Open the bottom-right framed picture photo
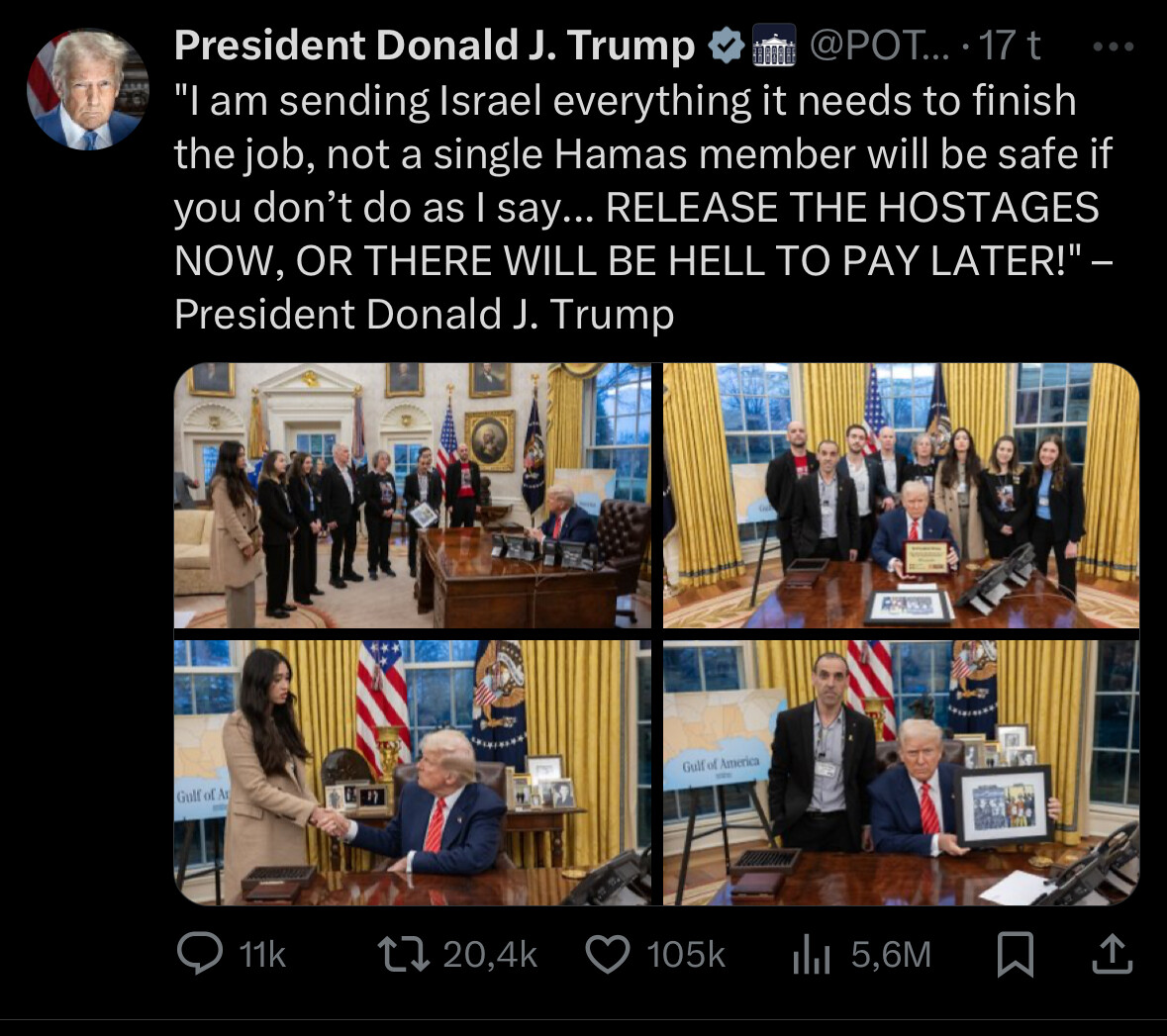 pyautogui.click(x=902, y=773)
